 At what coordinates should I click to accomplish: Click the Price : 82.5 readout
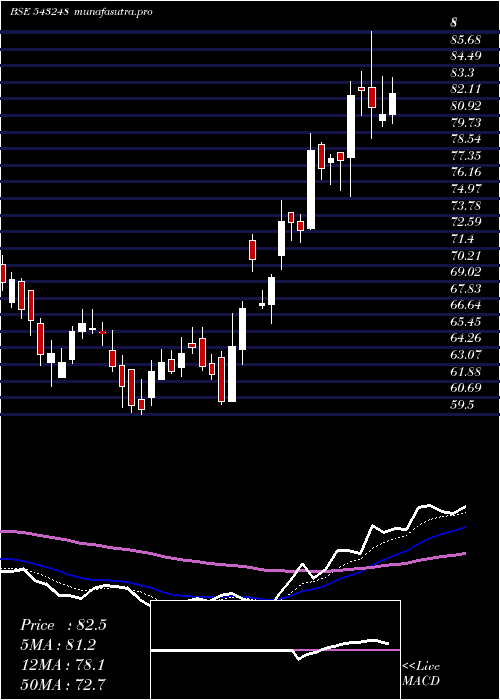[x=63, y=625]
